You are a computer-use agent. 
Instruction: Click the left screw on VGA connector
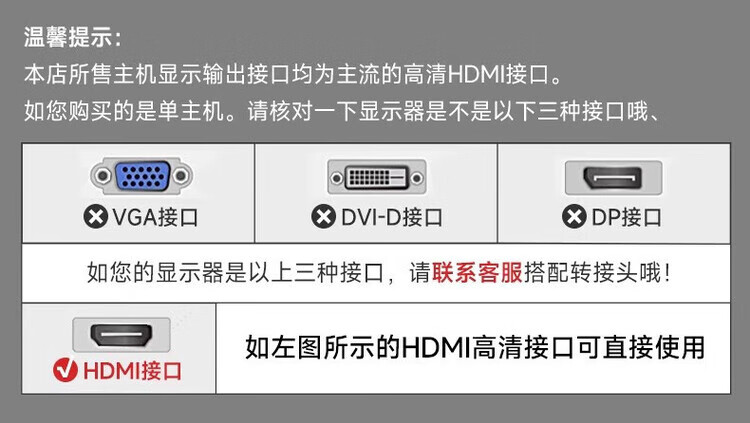[x=102, y=176]
